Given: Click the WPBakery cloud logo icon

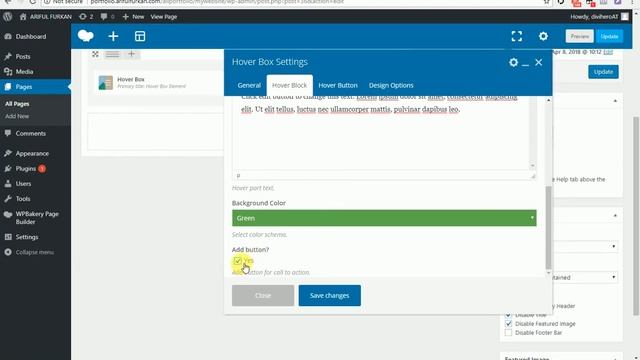Looking at the screenshot, I should click(x=86, y=36).
